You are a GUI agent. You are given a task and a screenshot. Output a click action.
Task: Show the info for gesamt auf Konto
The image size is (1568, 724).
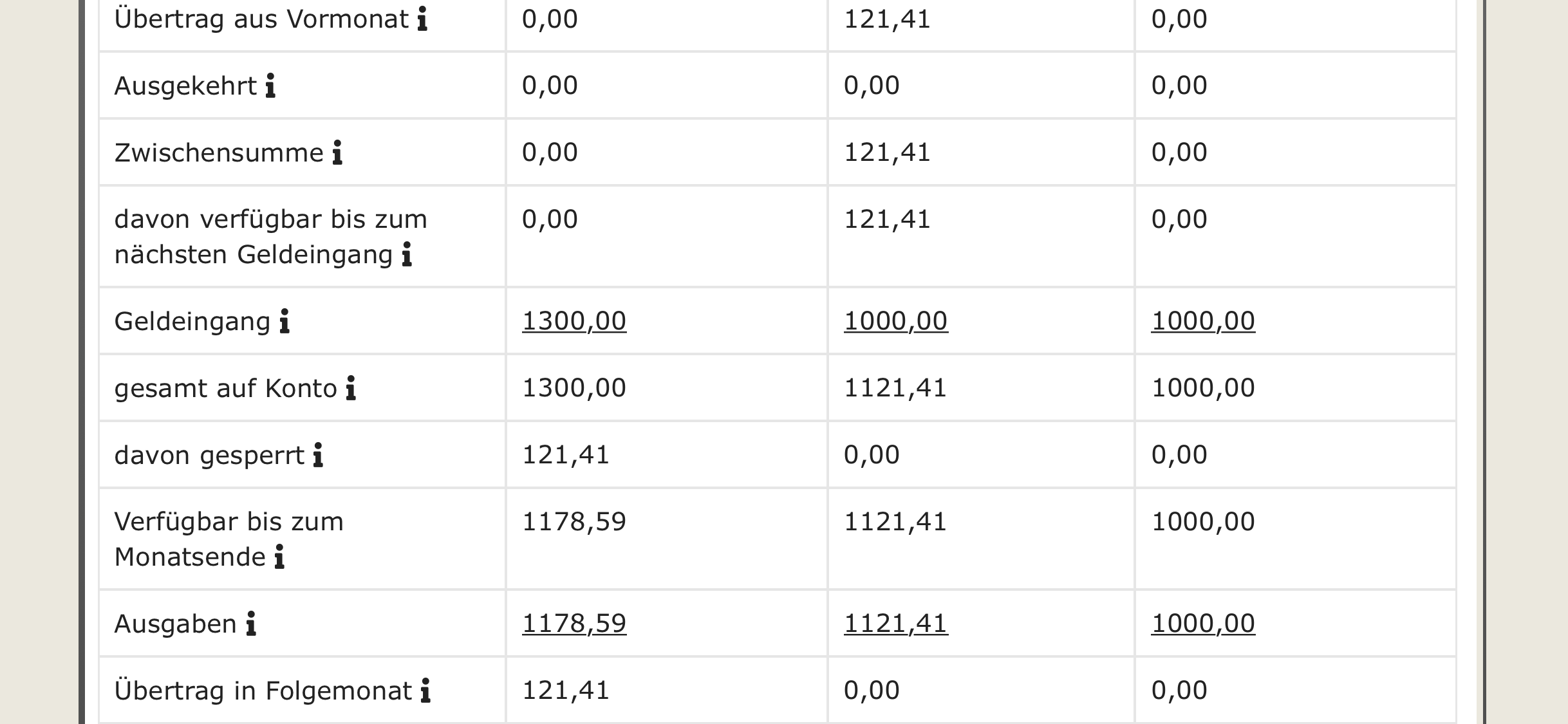tap(351, 389)
